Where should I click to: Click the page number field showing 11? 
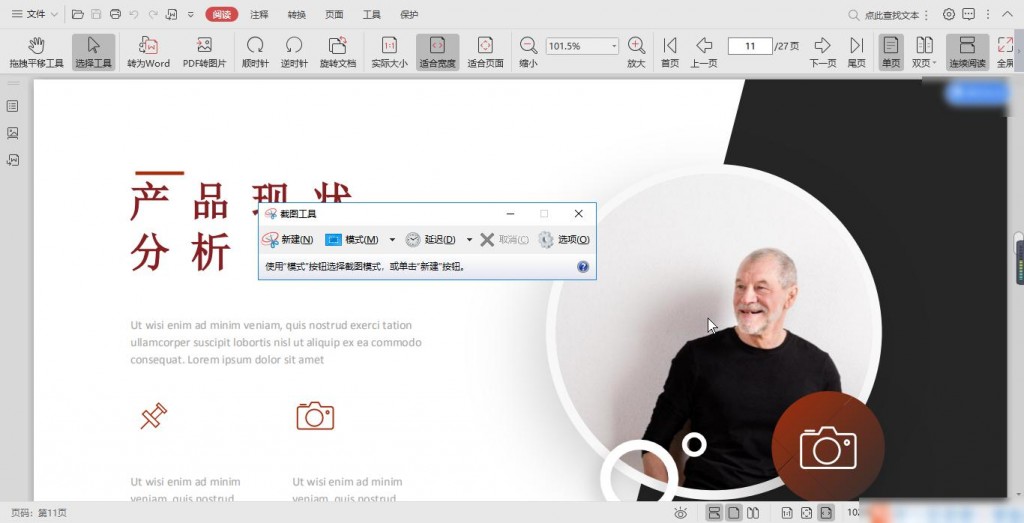pyautogui.click(x=750, y=46)
